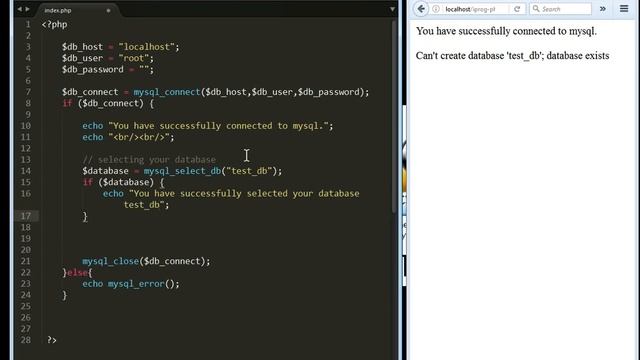
Task: Switch to next tab with right arrow
Action: (x=27, y=9)
